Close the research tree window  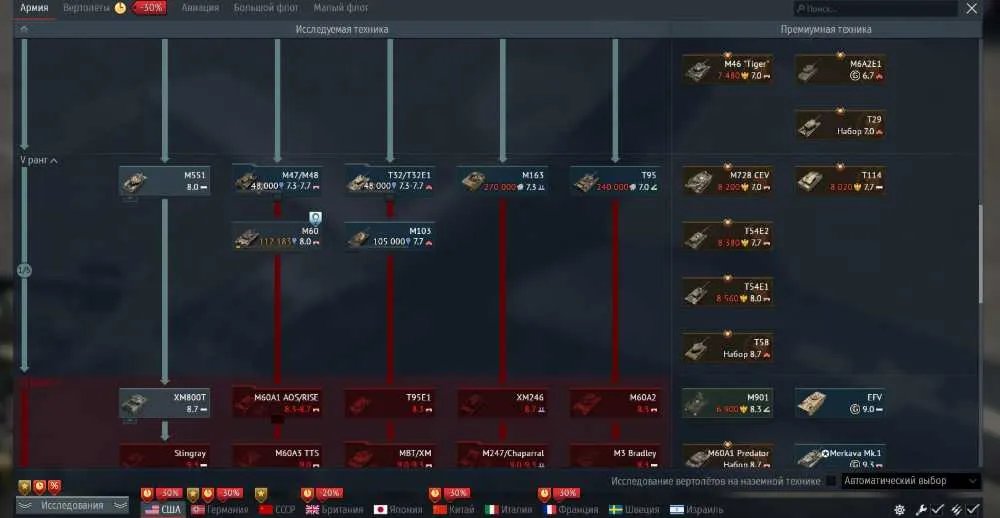[971, 8]
